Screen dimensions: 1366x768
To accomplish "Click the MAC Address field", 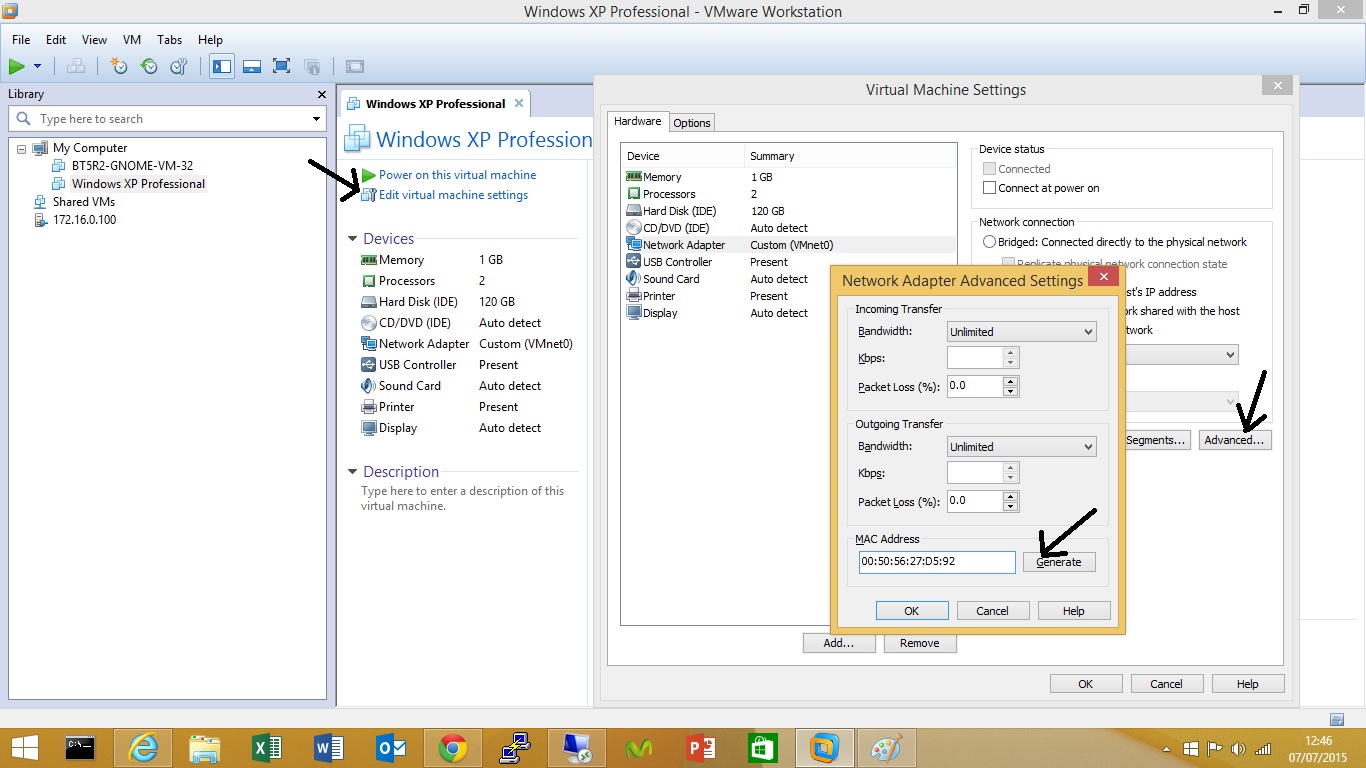I will (937, 562).
